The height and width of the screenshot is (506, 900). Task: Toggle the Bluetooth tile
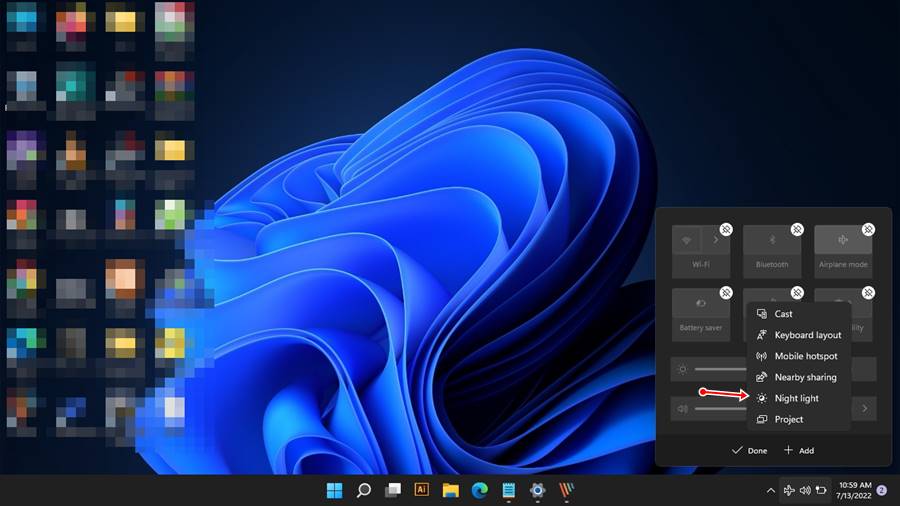[x=772, y=240]
